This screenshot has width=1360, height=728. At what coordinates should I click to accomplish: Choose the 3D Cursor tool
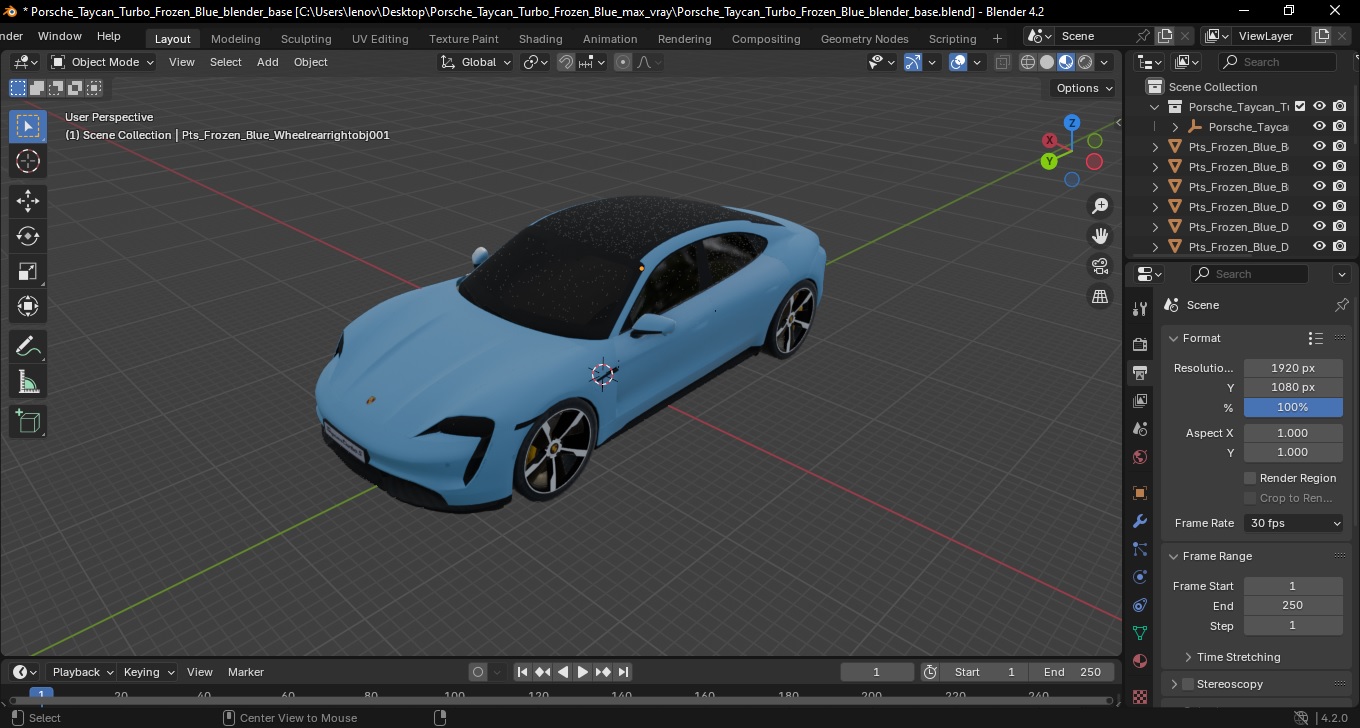28,161
